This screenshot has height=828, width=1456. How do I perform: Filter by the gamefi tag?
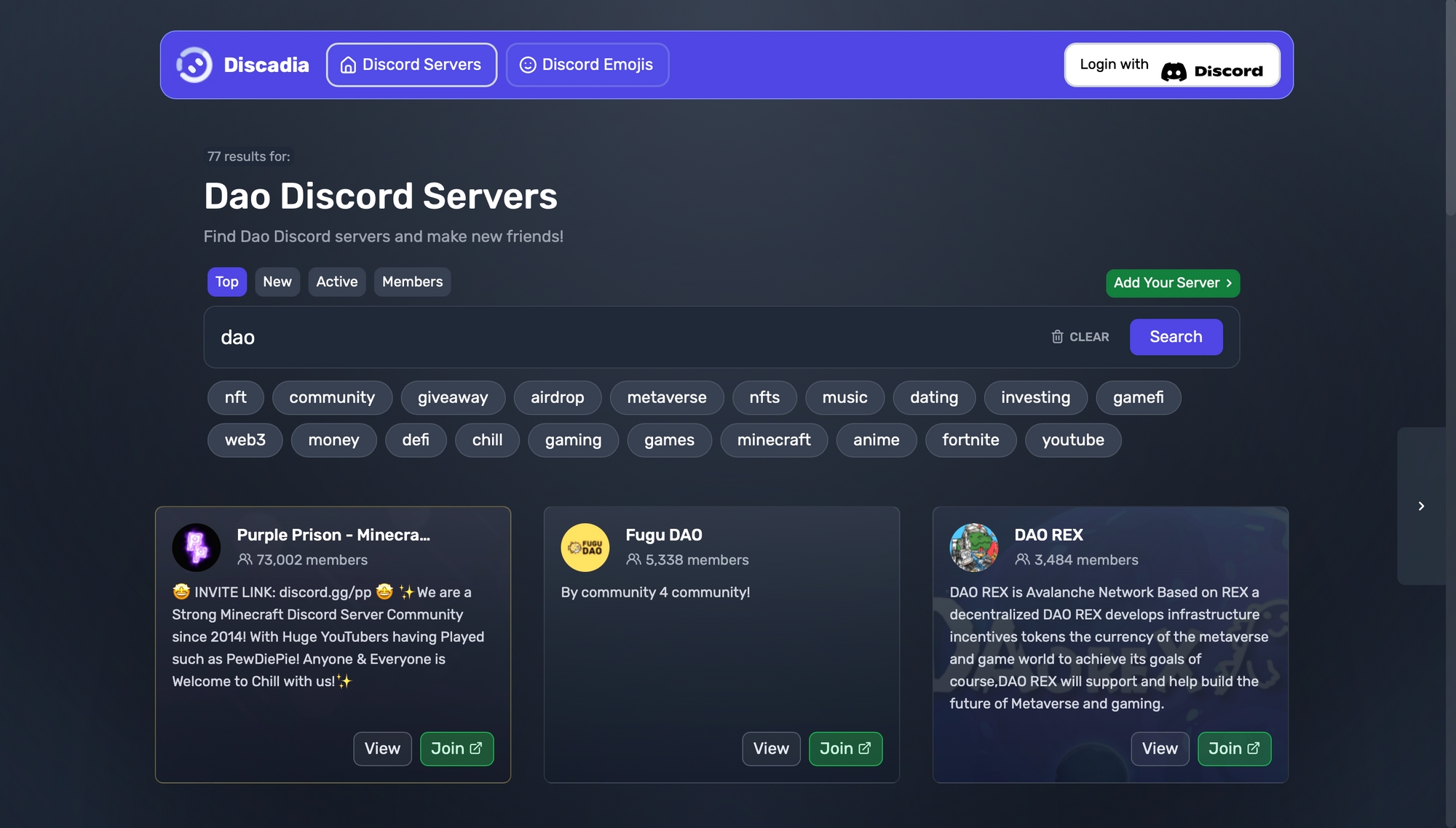click(x=1139, y=397)
